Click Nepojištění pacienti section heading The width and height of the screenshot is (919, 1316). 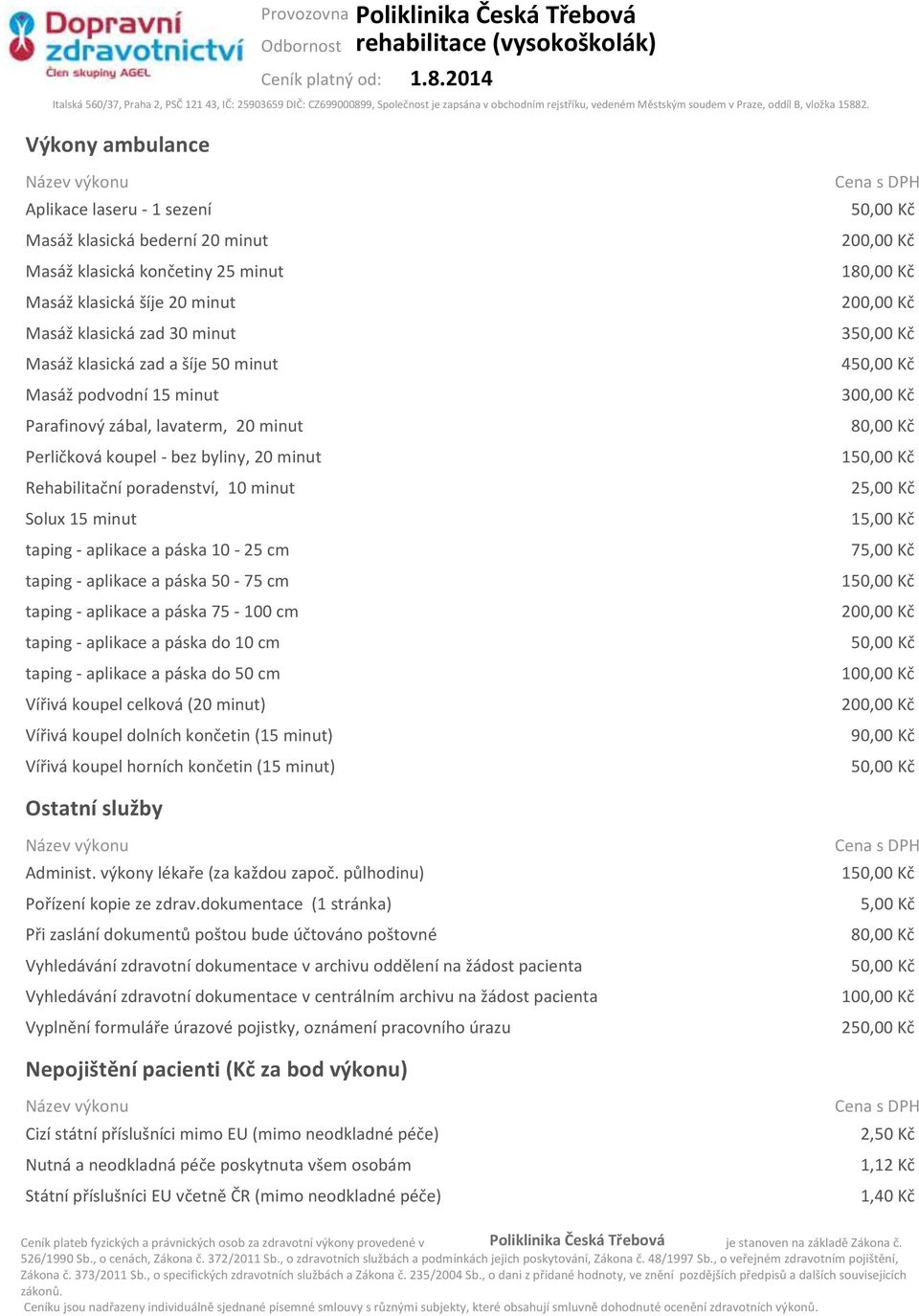[x=216, y=1069]
